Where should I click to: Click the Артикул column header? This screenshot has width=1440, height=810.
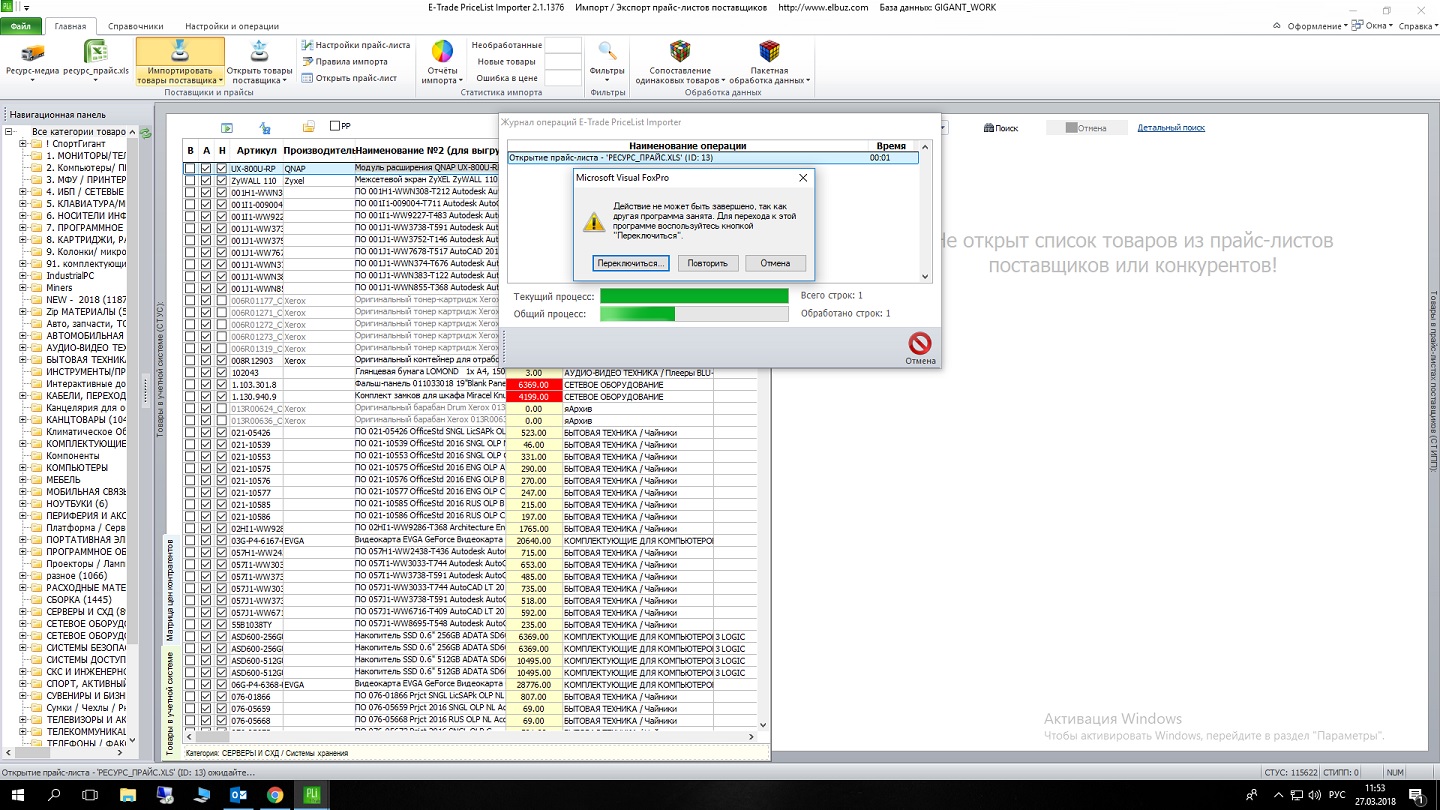click(256, 150)
